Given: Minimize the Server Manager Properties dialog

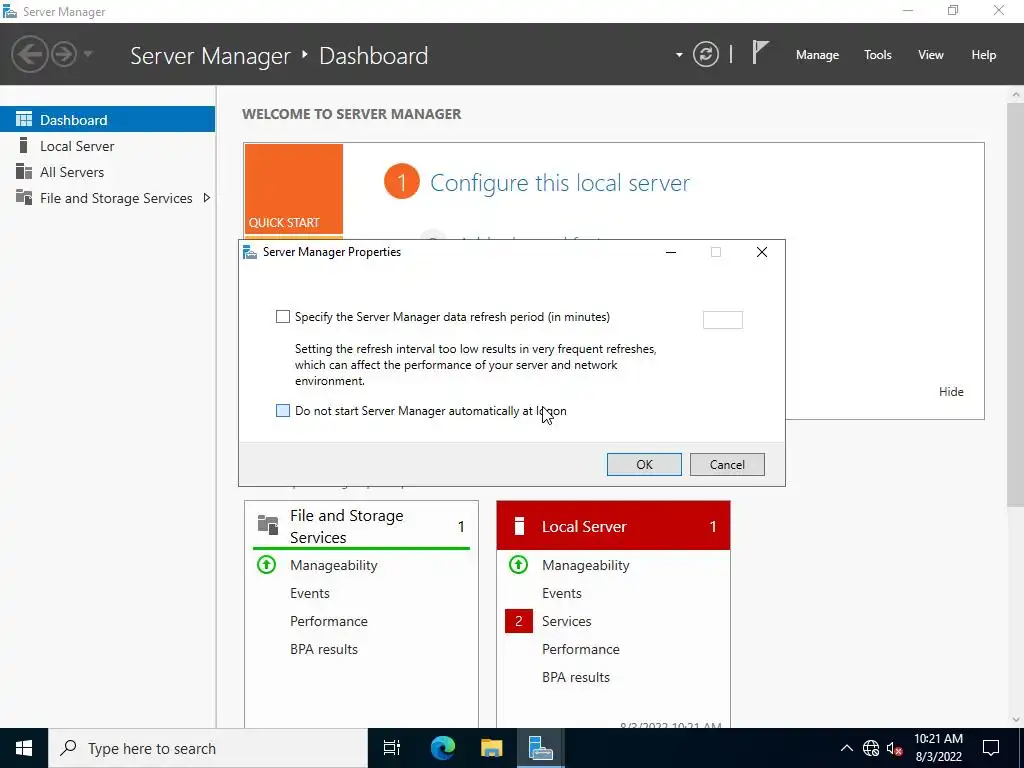Looking at the screenshot, I should pyautogui.click(x=671, y=252).
